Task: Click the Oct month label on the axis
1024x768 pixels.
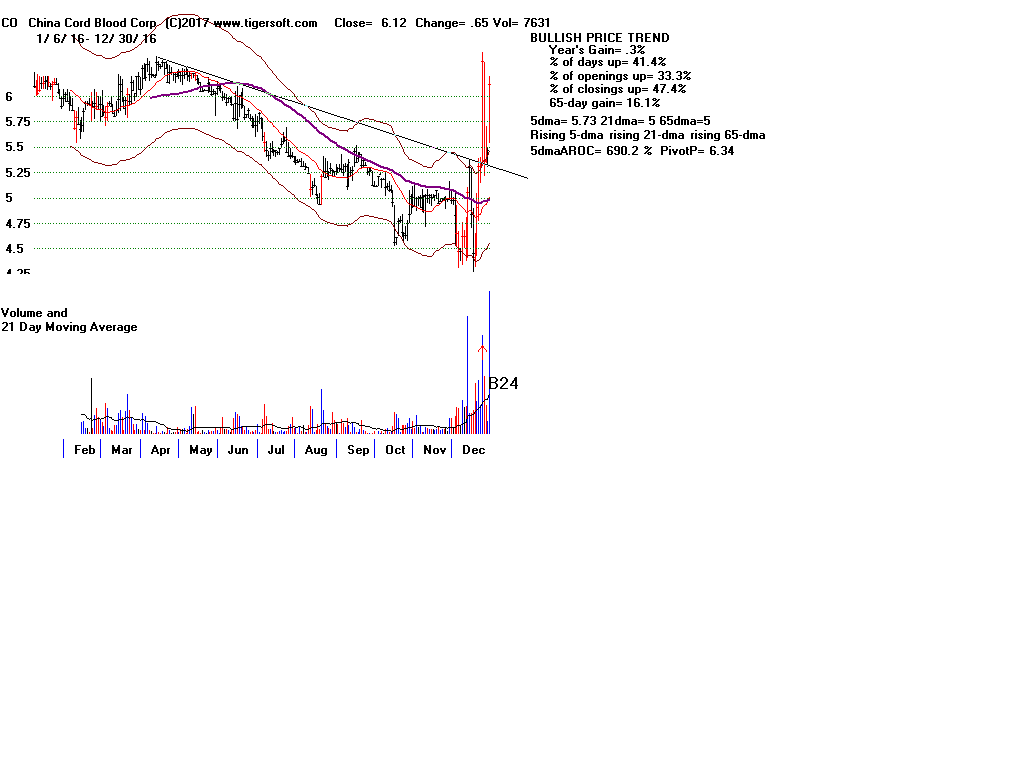Action: [x=395, y=450]
